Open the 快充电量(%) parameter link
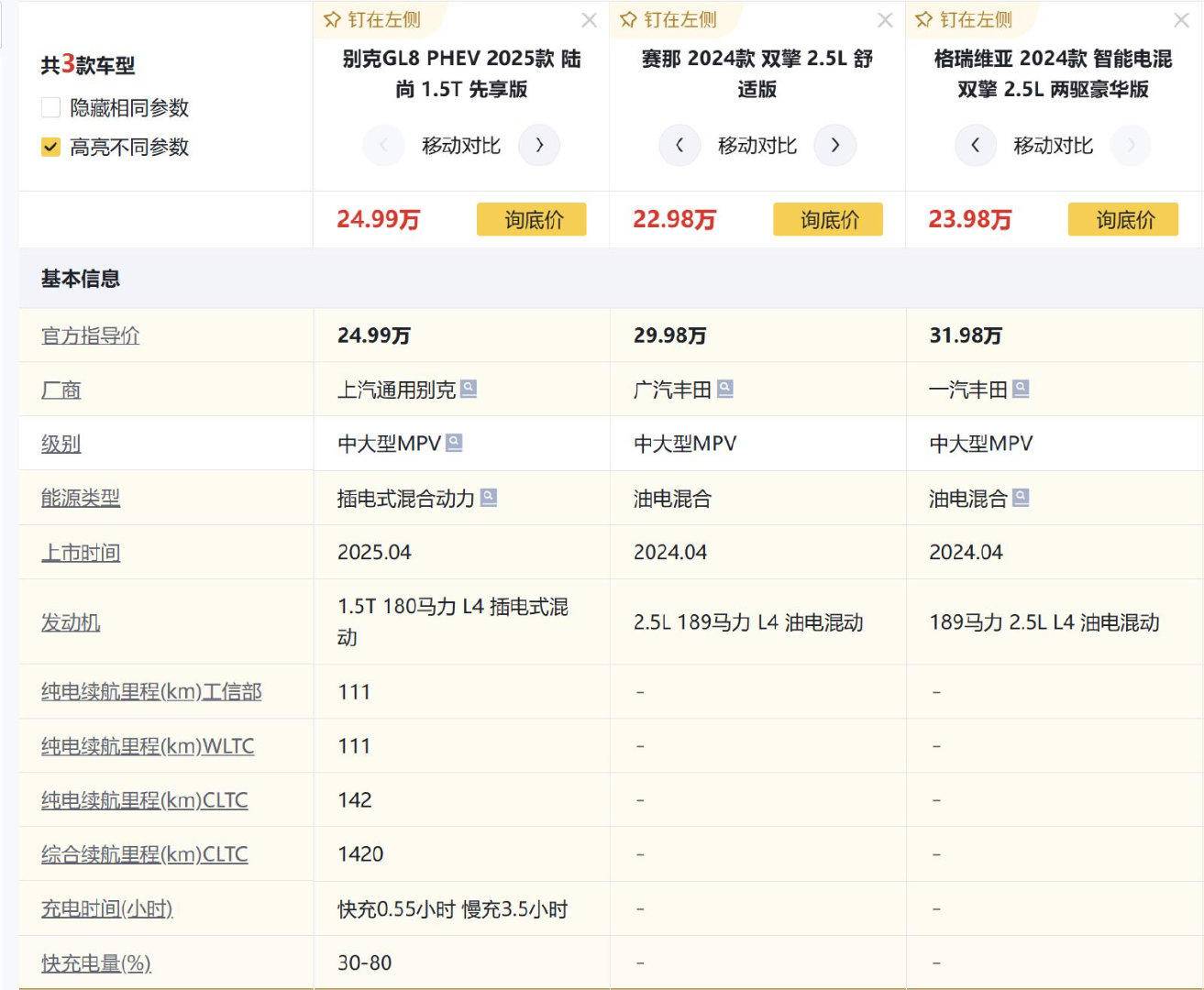The height and width of the screenshot is (990, 1204). (x=96, y=963)
